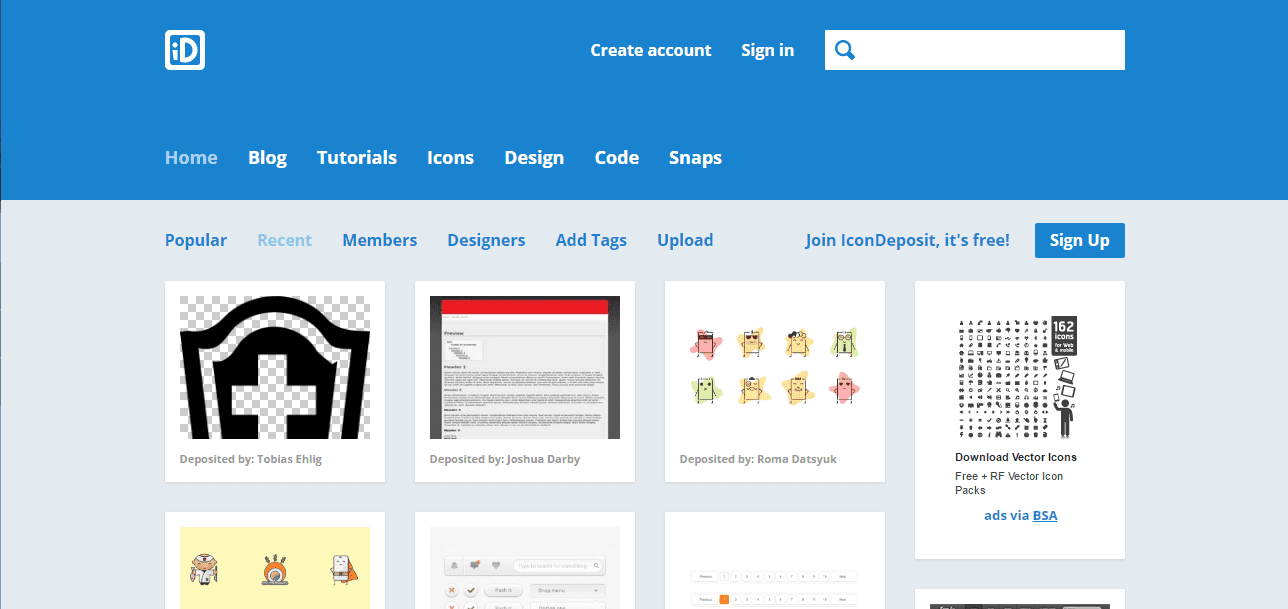Switch to the Members tab
This screenshot has width=1288, height=609.
click(x=380, y=240)
